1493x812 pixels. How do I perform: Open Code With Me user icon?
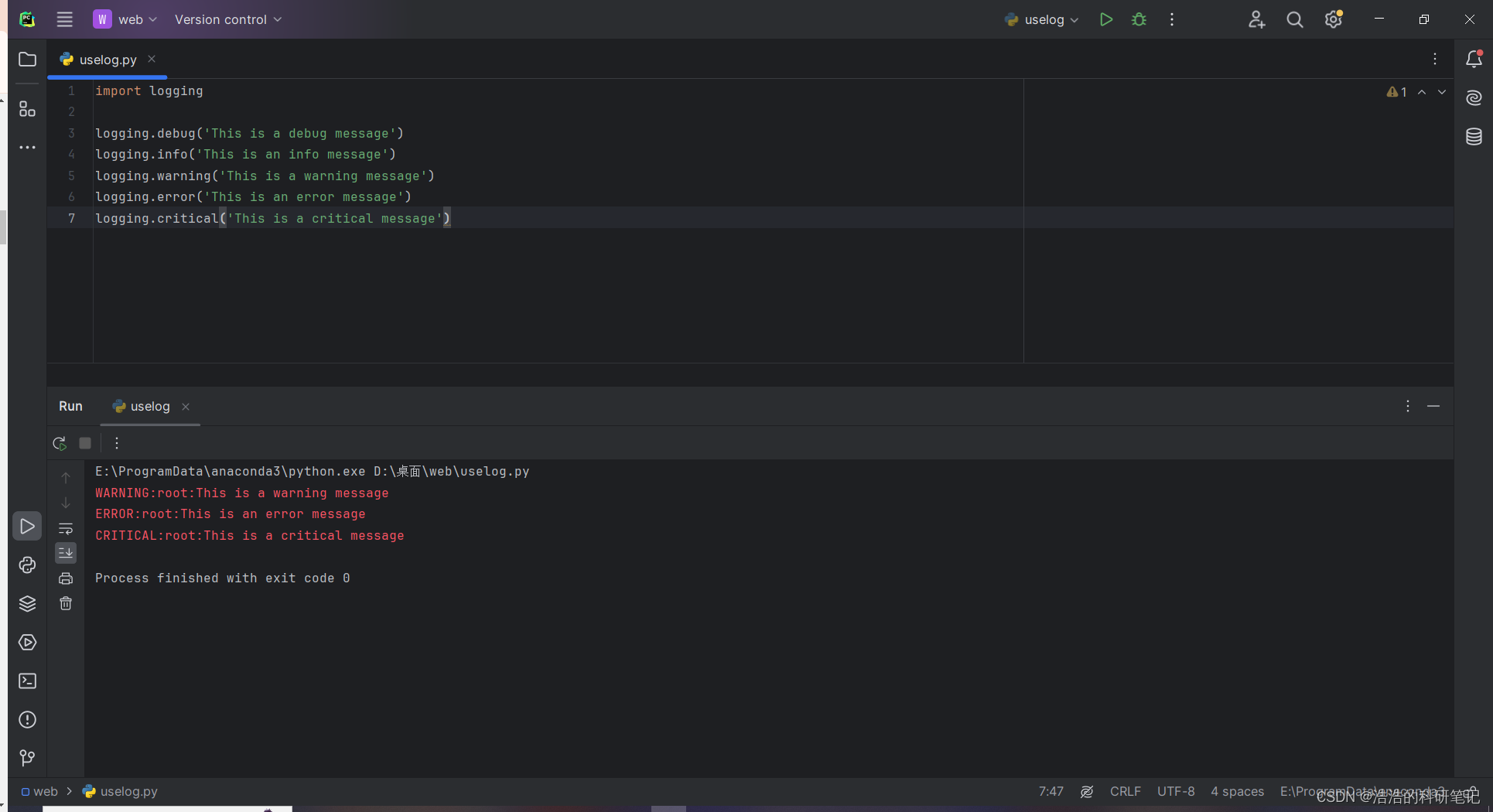1256,19
